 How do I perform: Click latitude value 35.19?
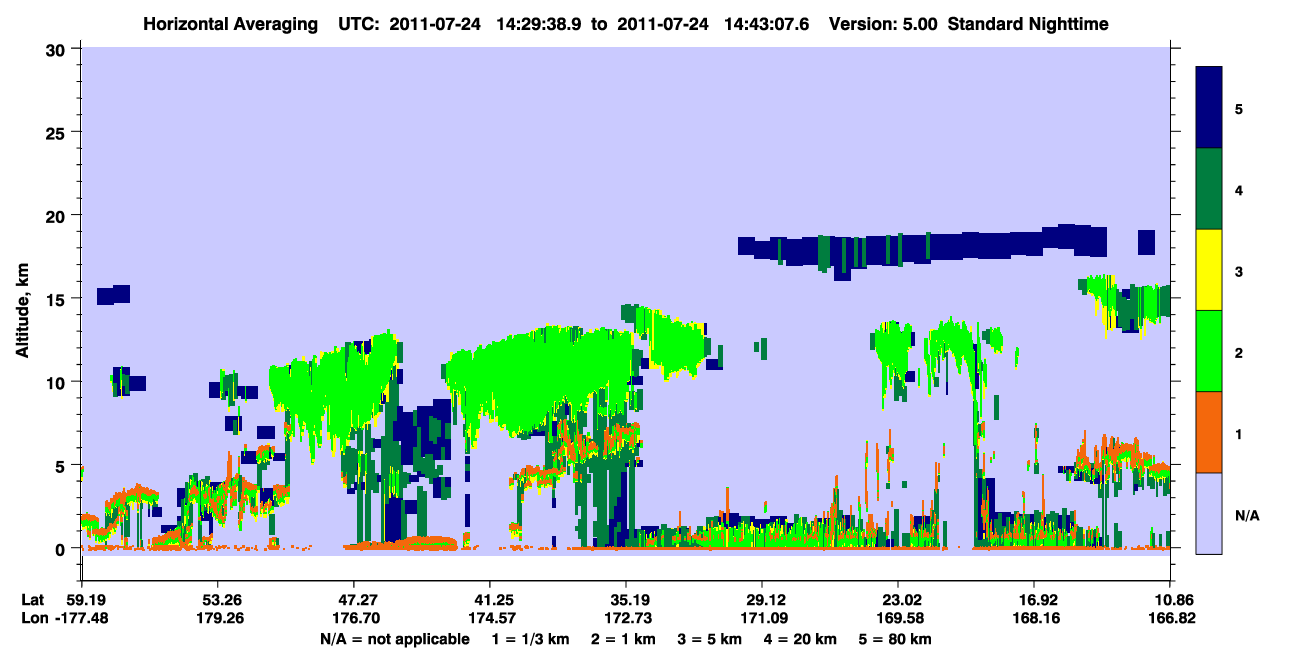click(x=626, y=600)
